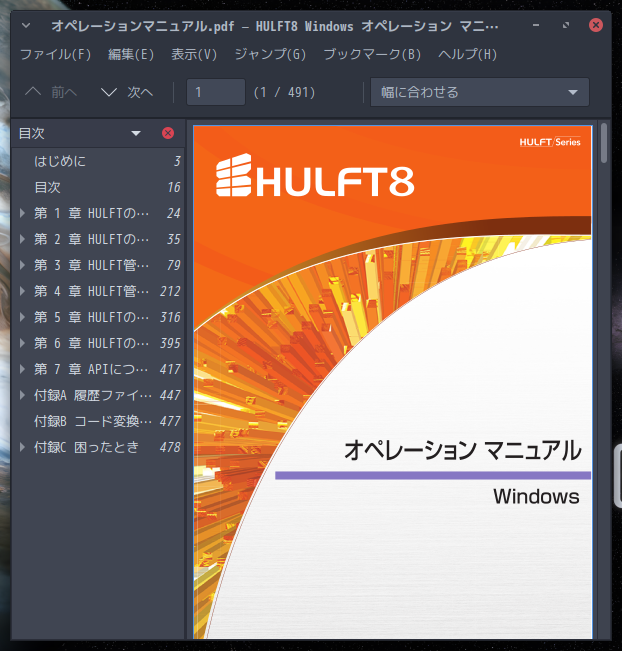The height and width of the screenshot is (651, 622).
Task: Expand 第 3 章 outline entry
Action: coord(22,265)
